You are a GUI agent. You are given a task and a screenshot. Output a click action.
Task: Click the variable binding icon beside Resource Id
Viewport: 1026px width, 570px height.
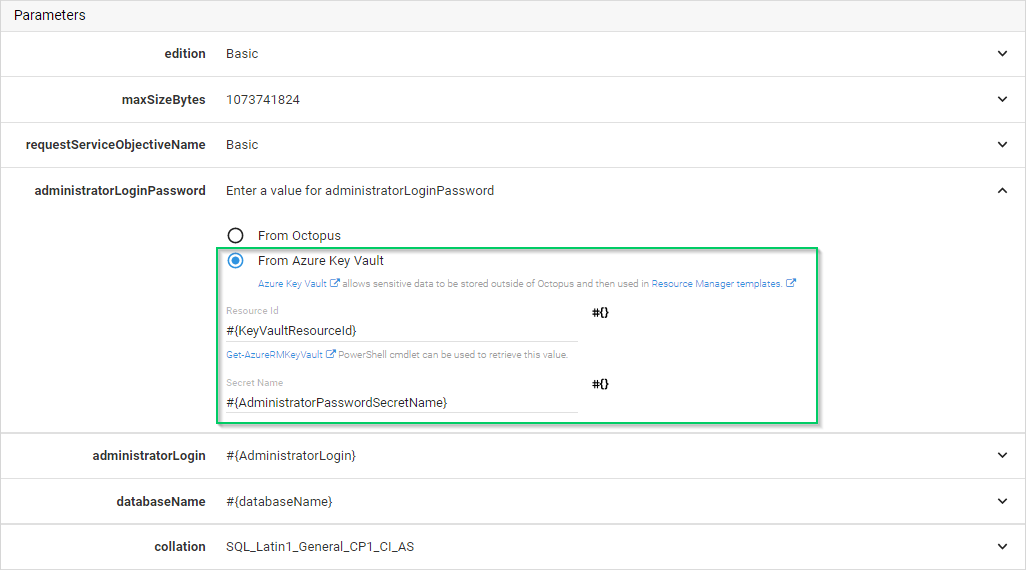pos(600,313)
